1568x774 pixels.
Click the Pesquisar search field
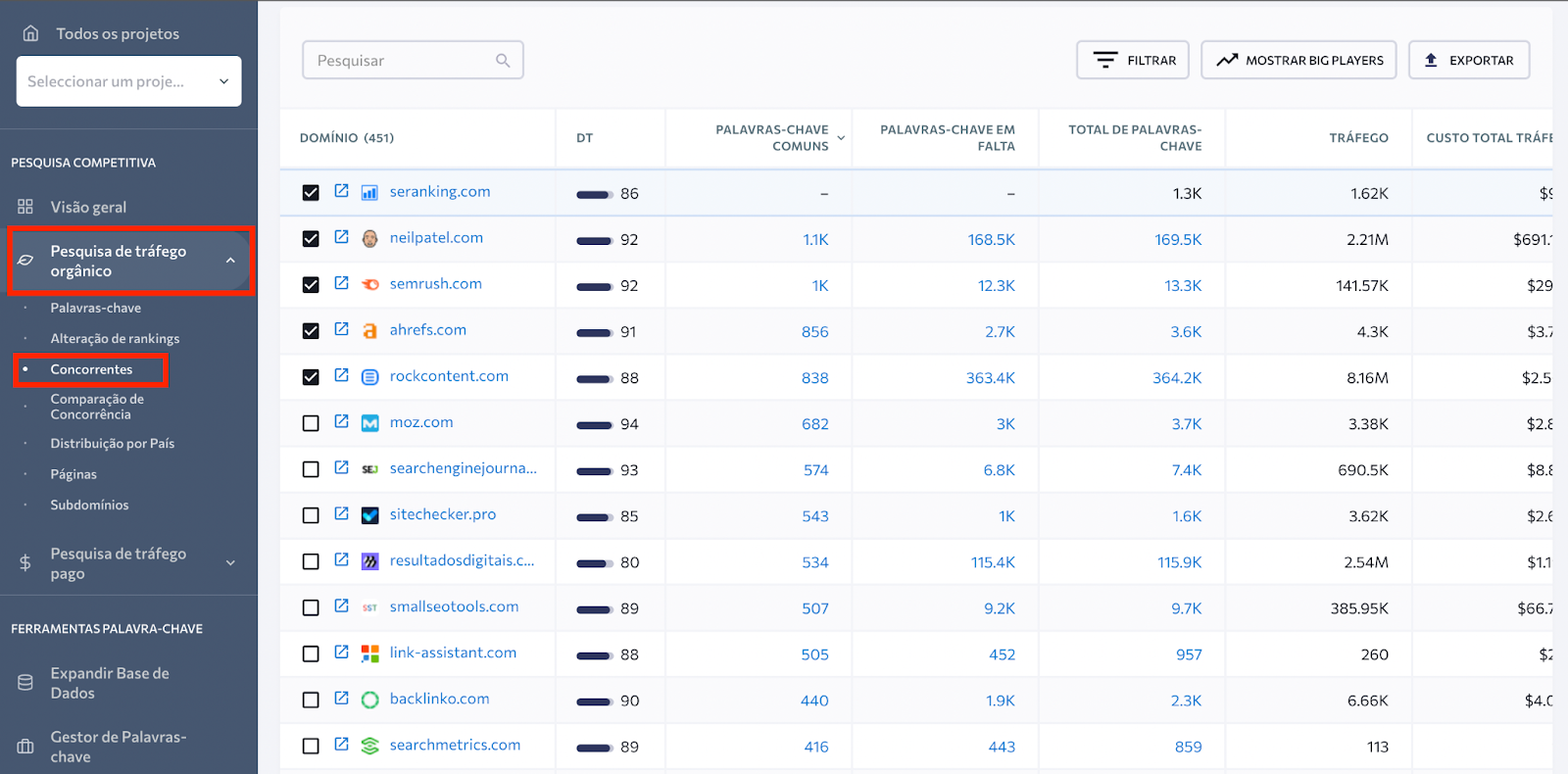413,60
